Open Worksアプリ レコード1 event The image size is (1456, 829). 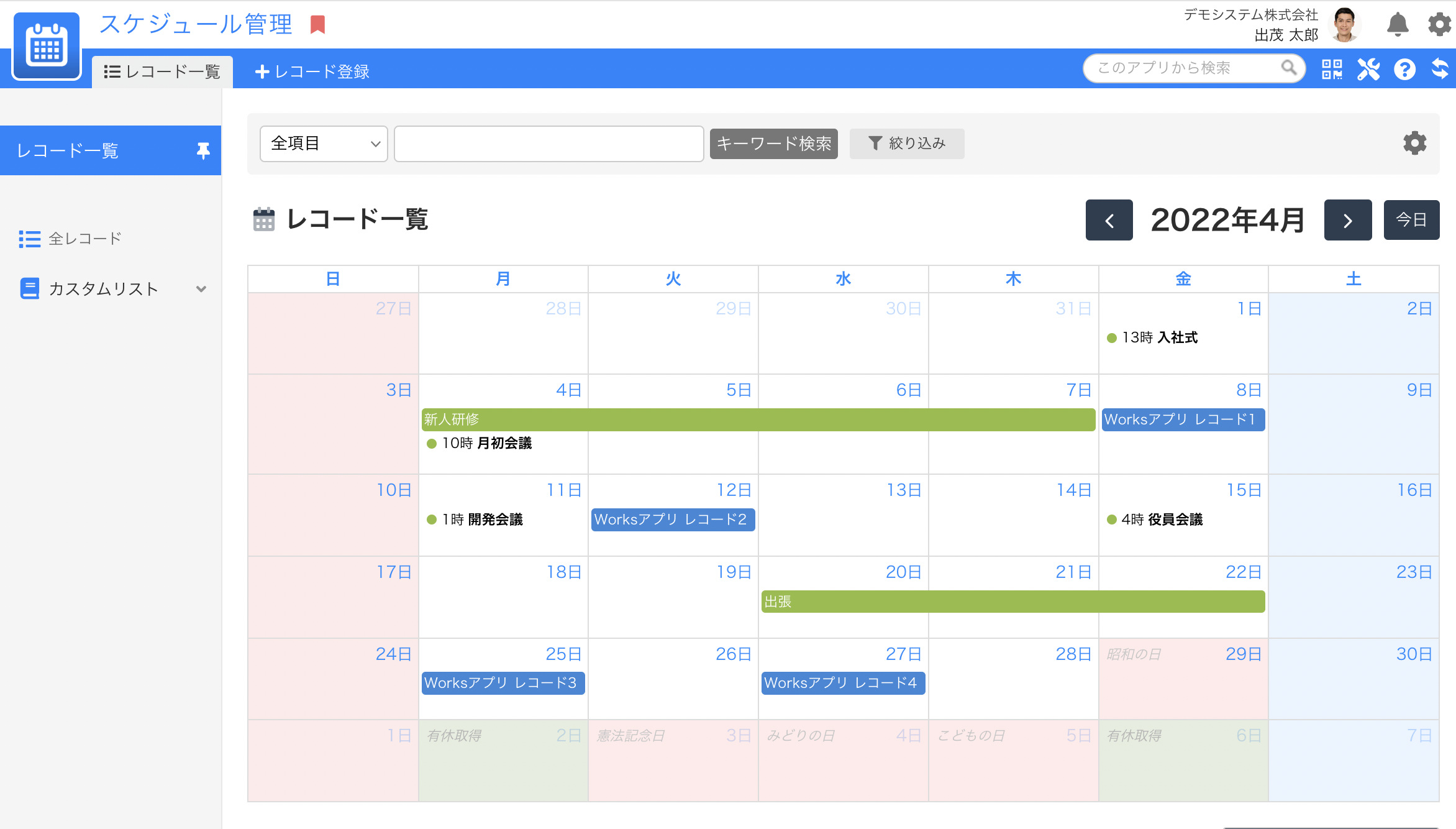1183,419
